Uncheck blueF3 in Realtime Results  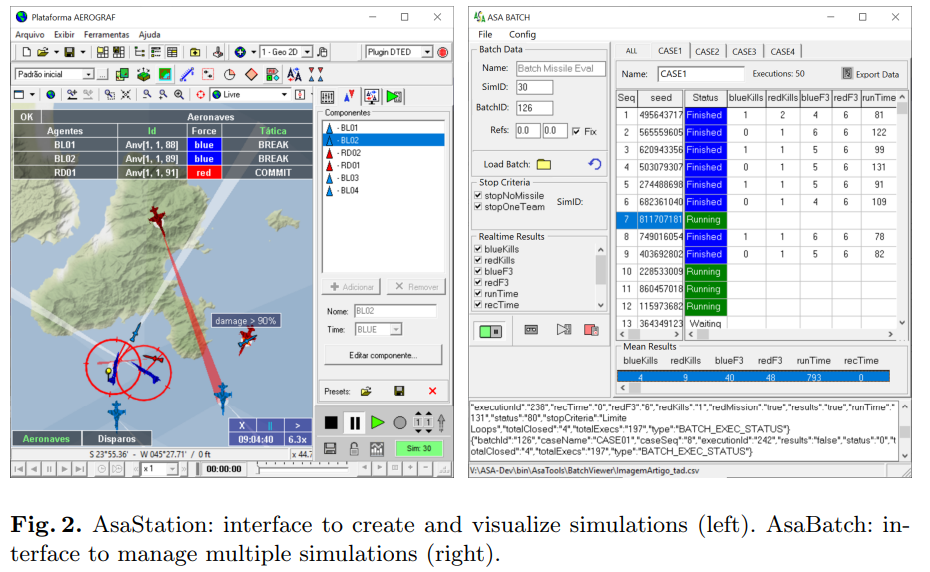pyautogui.click(x=478, y=271)
